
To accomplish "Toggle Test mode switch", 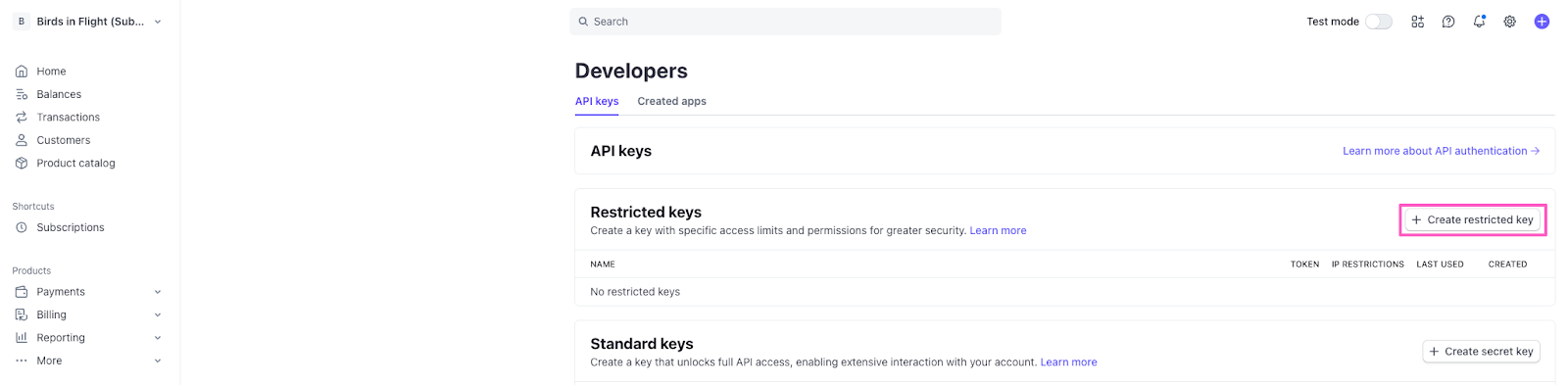I will (1379, 22).
